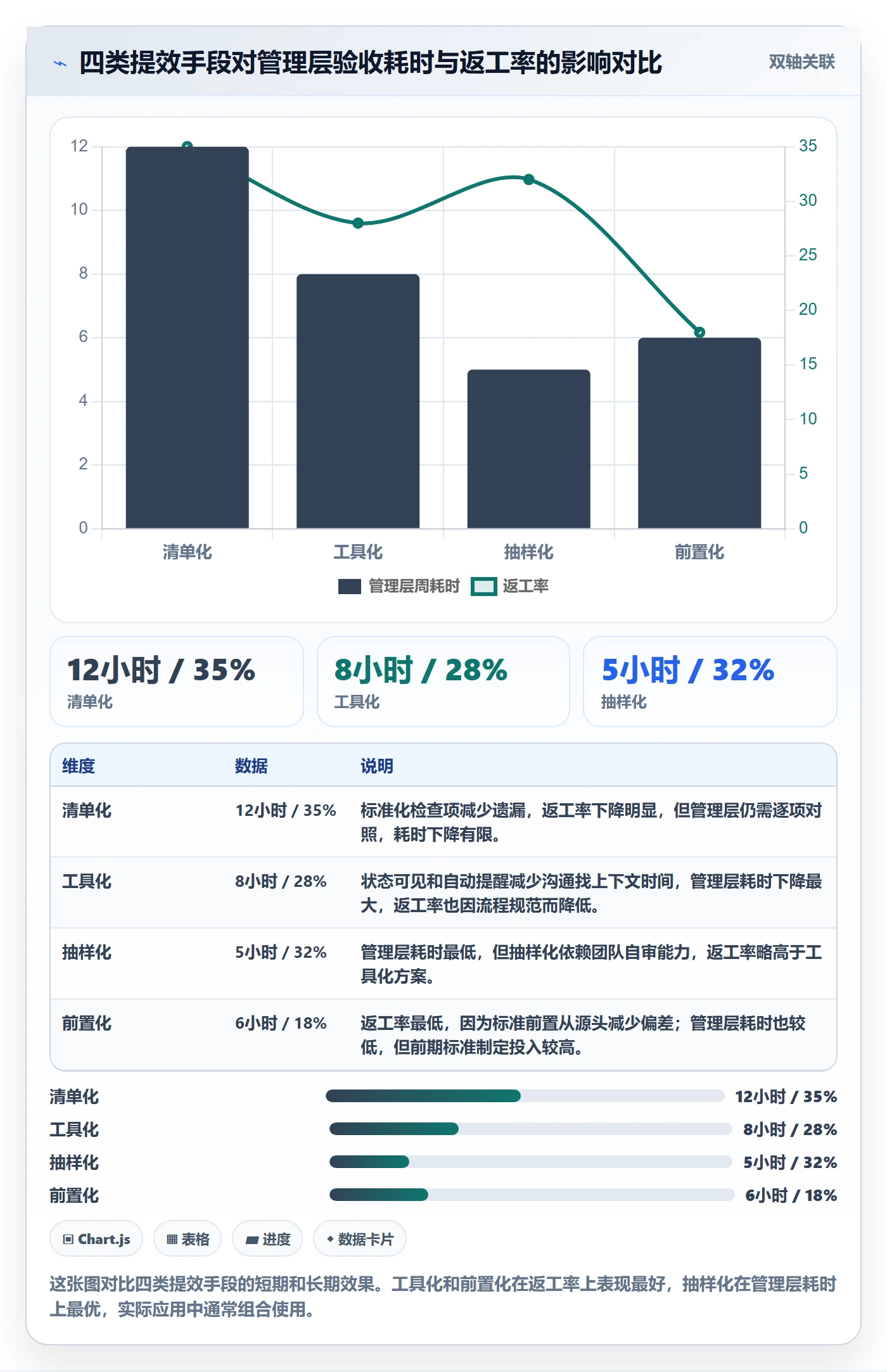Click the table cell 8小时 / 28%

281,881
